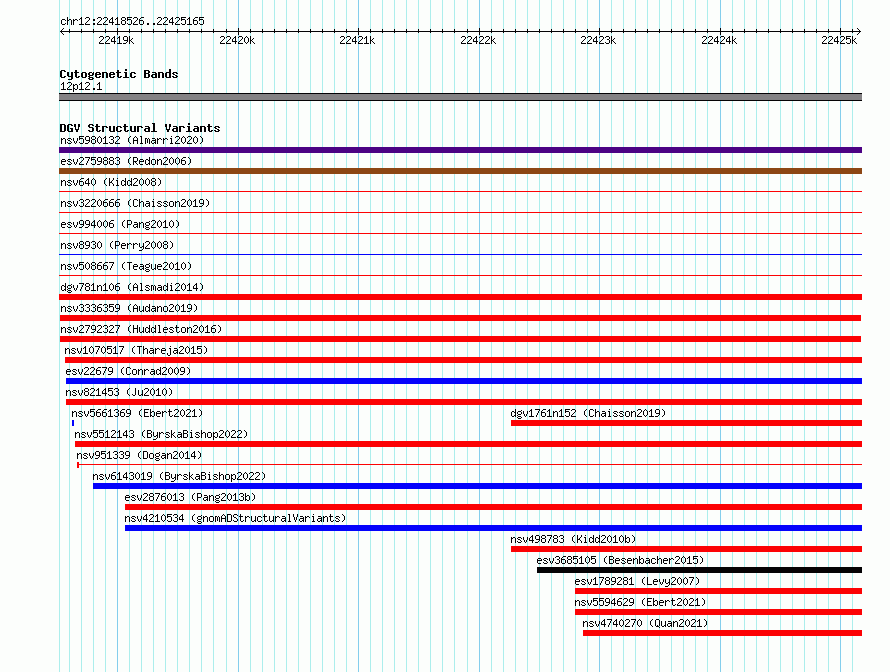
Task: Click the red nsv1070517 variant bar
Action: coord(464,360)
